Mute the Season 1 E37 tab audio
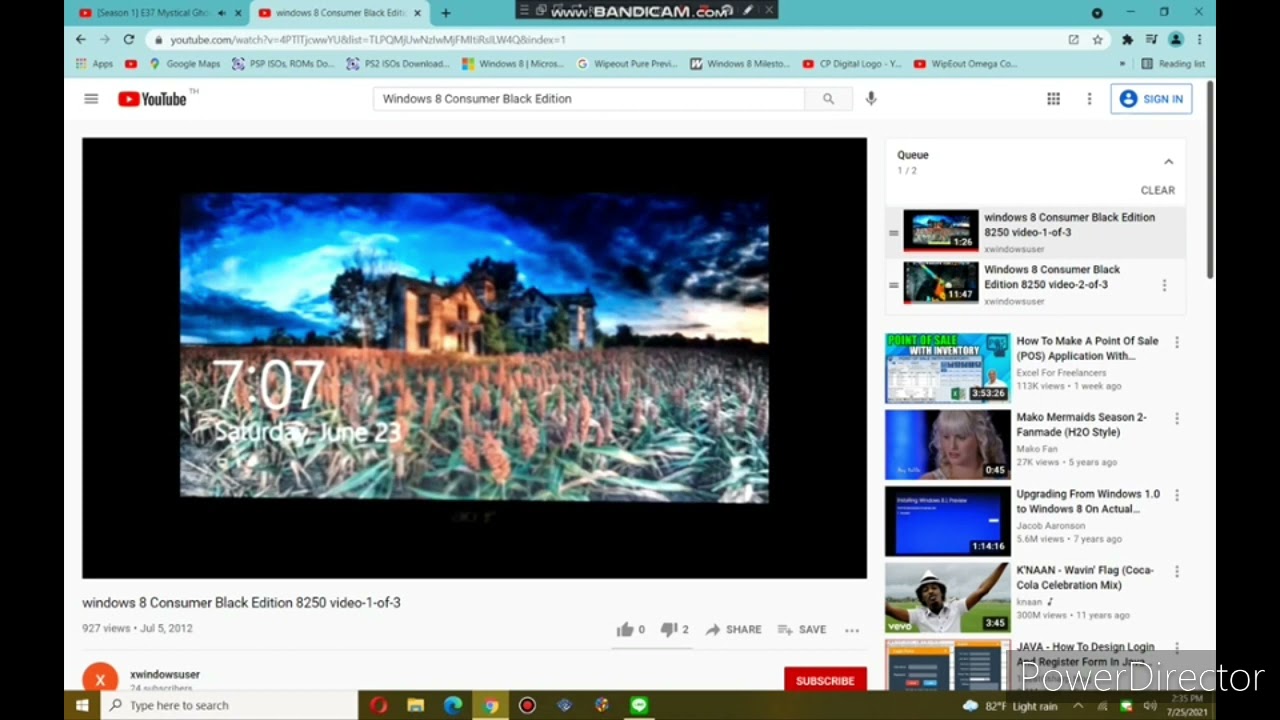The image size is (1280, 720). (x=221, y=13)
